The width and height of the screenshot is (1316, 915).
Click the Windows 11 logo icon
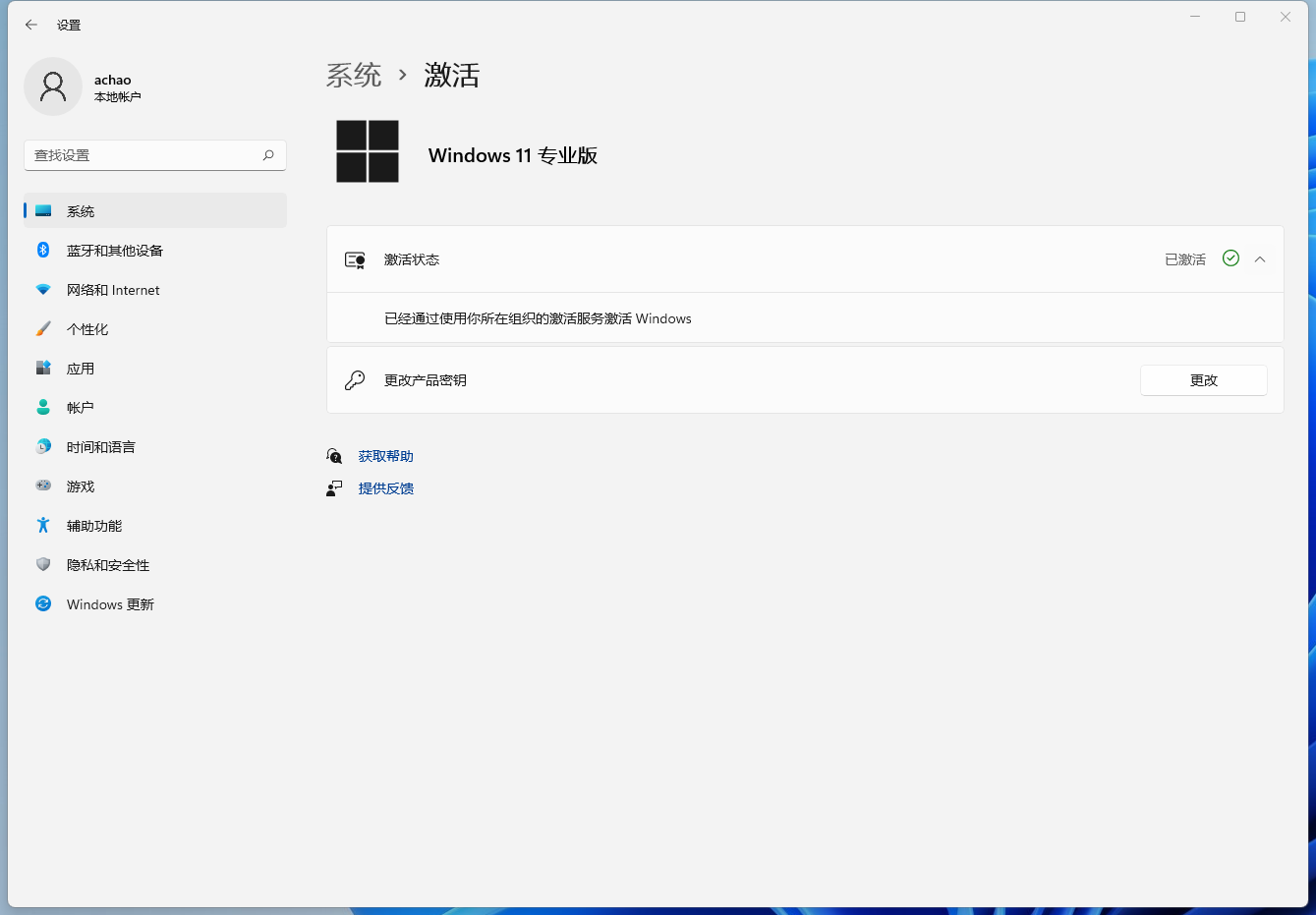[368, 151]
